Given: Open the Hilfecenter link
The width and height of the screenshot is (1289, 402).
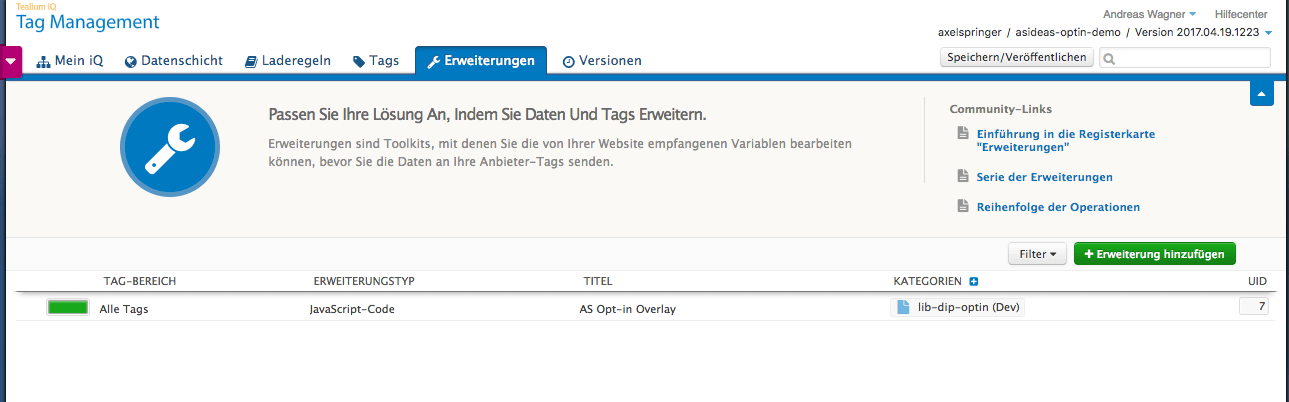Looking at the screenshot, I should tap(1240, 15).
